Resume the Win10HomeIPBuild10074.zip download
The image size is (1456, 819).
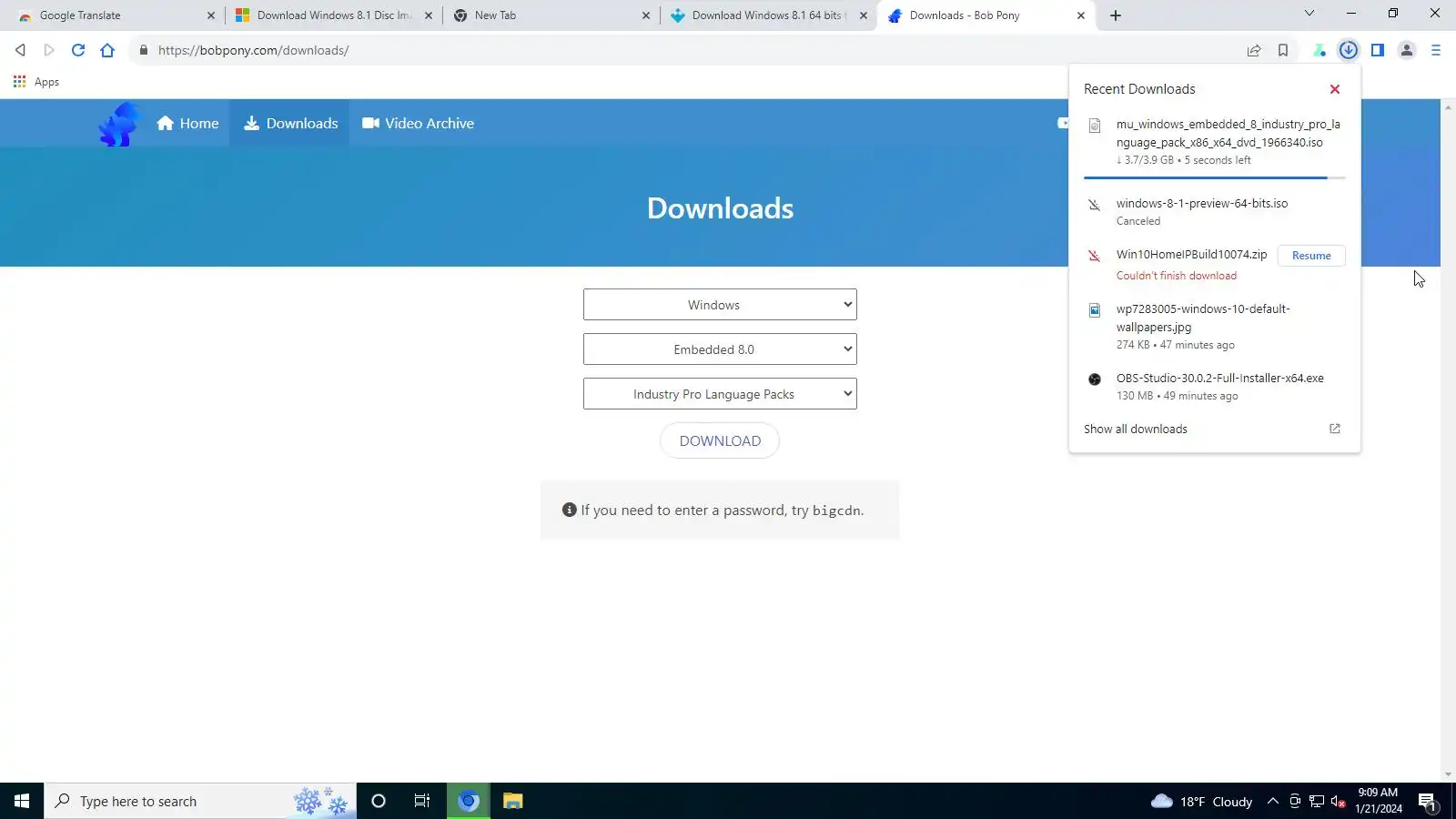coord(1311,256)
